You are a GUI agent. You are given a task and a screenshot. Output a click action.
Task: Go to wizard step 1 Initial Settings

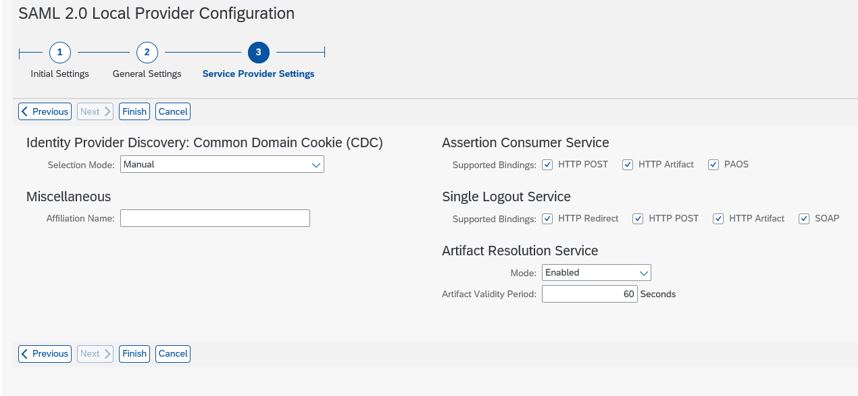(60, 53)
